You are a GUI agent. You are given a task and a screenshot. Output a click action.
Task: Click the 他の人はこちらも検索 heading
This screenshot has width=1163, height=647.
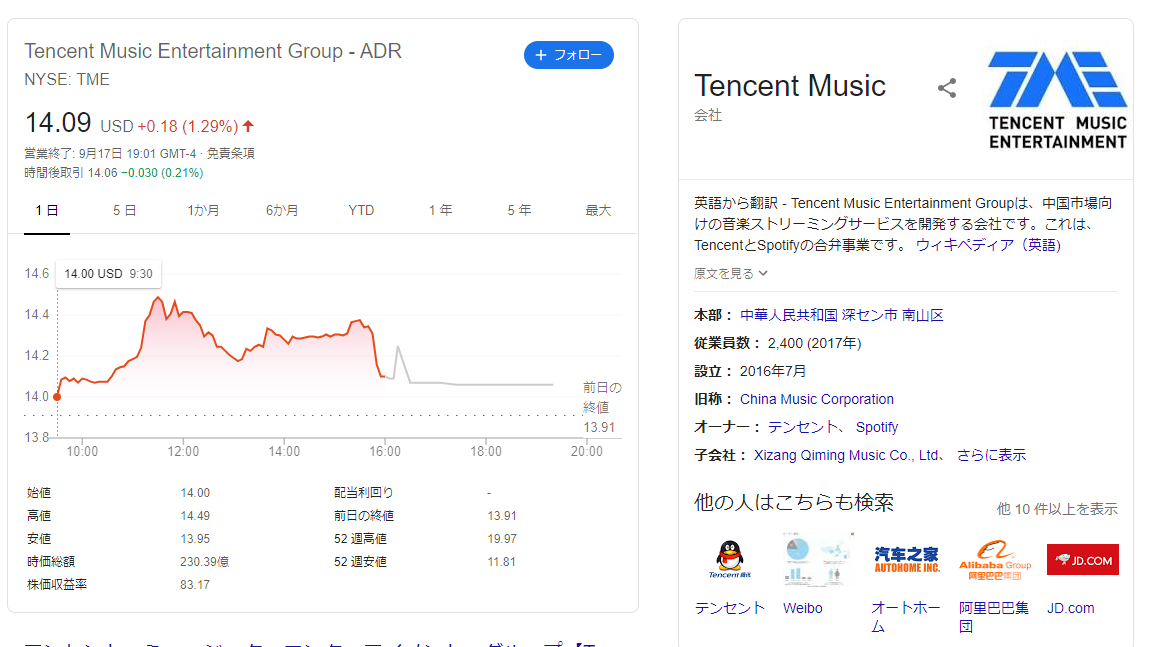point(794,502)
